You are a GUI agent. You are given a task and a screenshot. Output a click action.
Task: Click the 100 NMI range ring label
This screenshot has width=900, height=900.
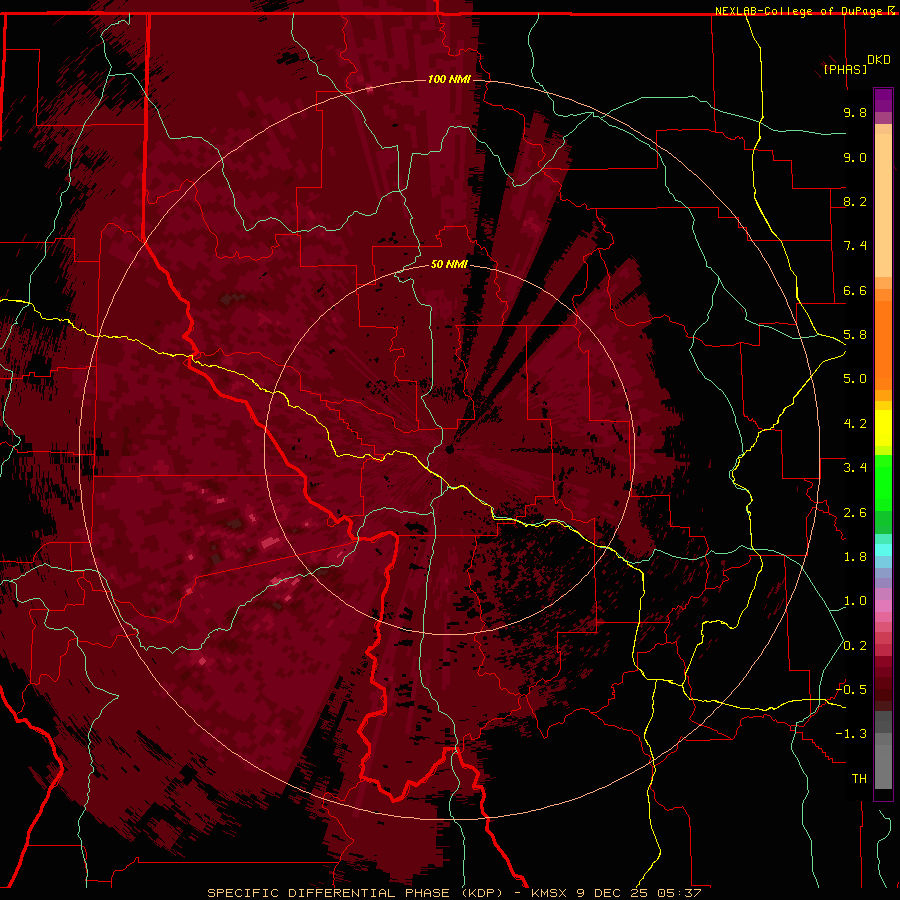click(x=449, y=79)
